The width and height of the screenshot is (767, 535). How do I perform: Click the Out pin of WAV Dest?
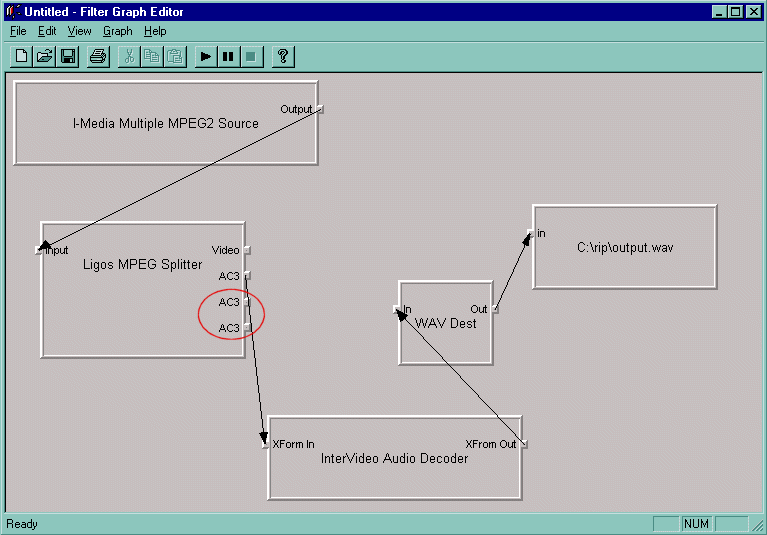click(x=495, y=309)
